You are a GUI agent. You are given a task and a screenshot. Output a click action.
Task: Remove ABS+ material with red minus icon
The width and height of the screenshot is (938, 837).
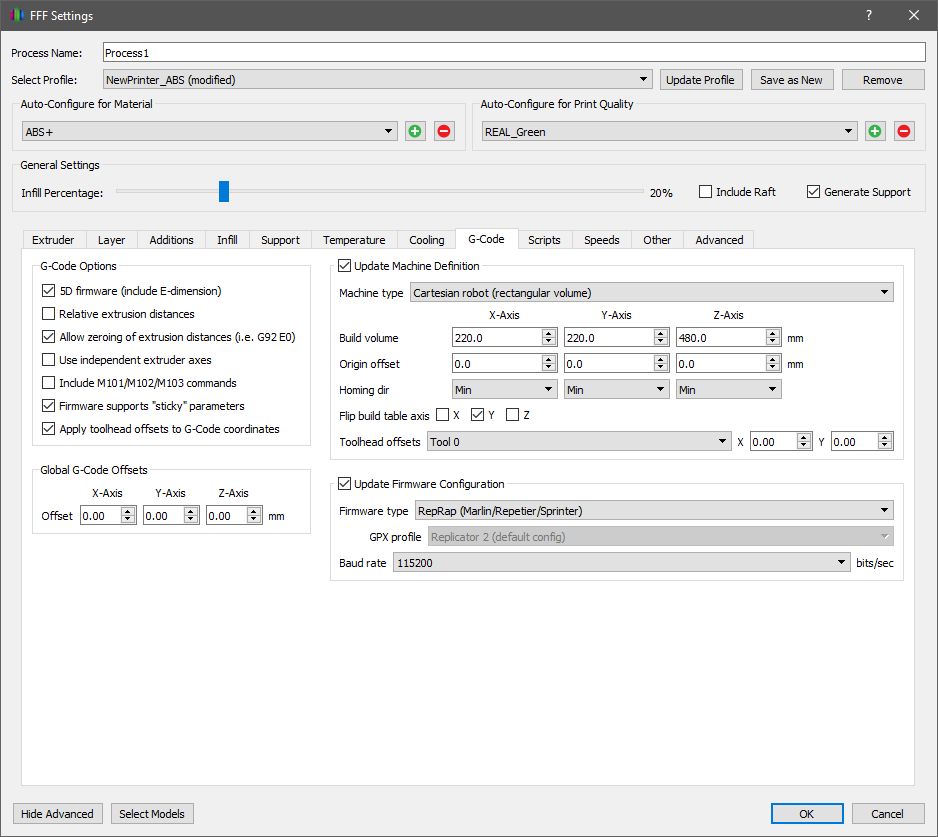(443, 131)
